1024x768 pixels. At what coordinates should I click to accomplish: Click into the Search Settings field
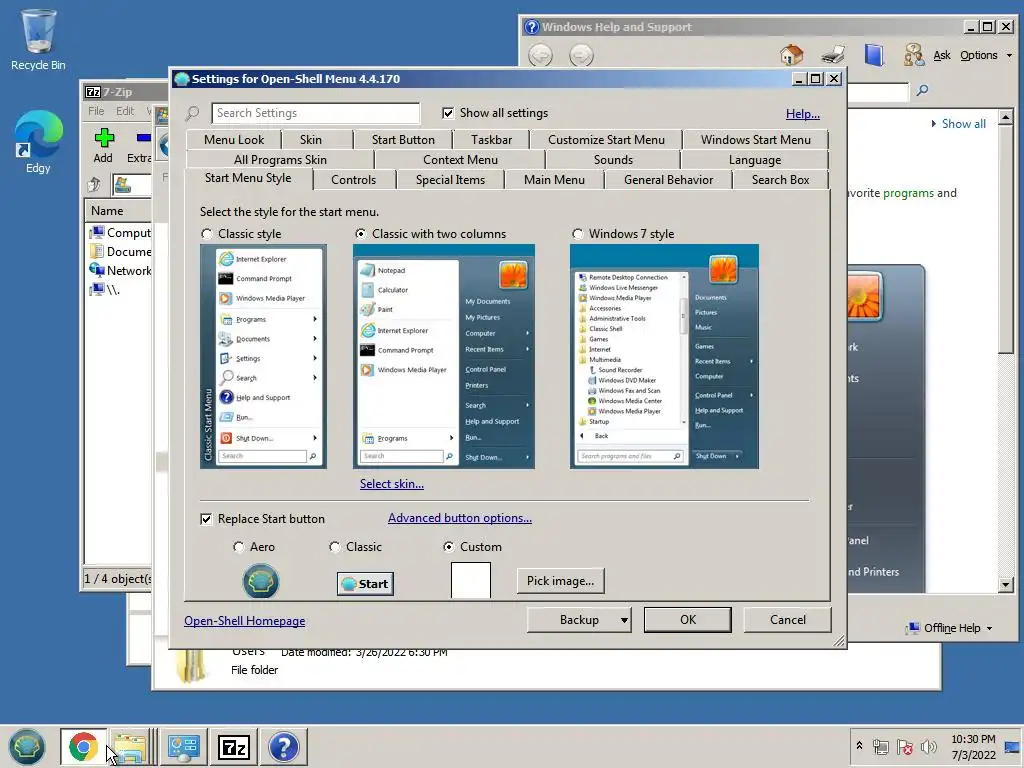coord(315,113)
